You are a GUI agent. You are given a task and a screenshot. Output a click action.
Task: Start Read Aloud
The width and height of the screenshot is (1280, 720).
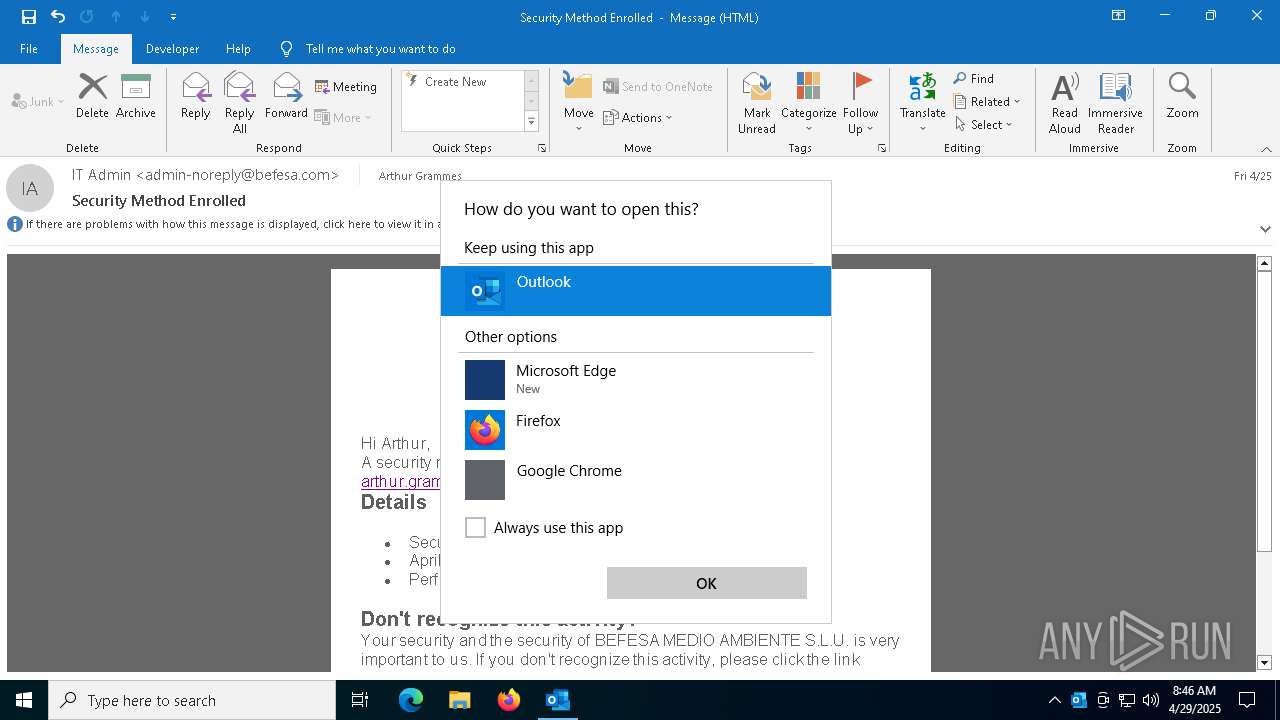pyautogui.click(x=1064, y=103)
